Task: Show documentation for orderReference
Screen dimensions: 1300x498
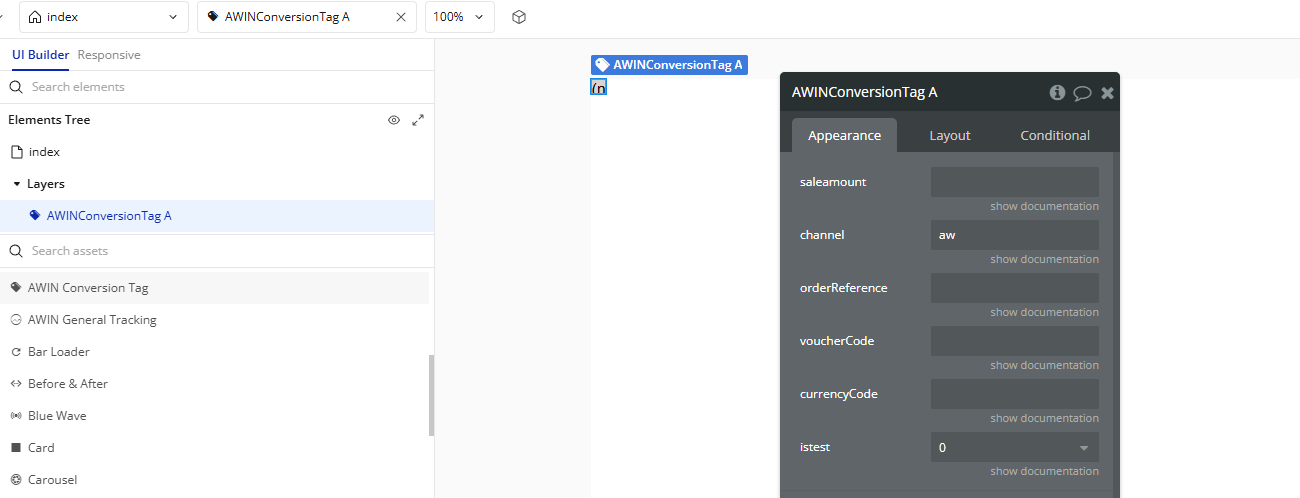Action: tap(1044, 312)
